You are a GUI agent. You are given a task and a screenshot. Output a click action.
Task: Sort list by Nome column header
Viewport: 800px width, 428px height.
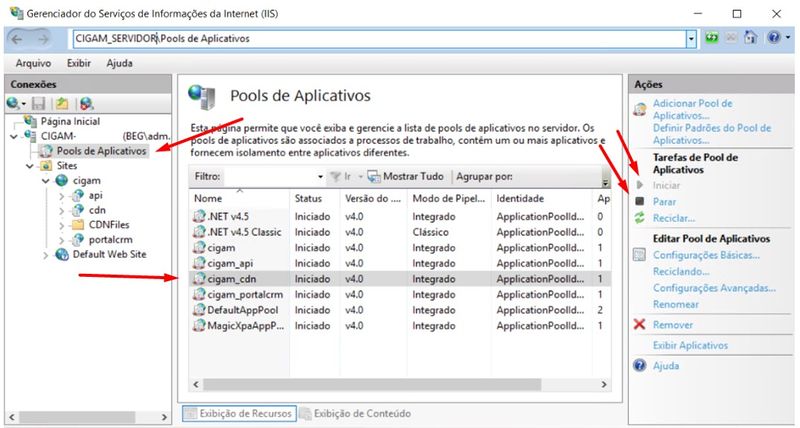click(x=239, y=198)
